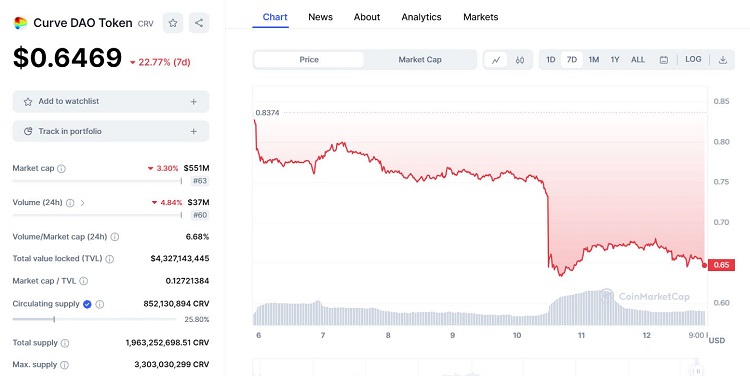This screenshot has height=376, width=750.
Task: Click the star favorite icon beside CRV
Action: [x=173, y=22]
